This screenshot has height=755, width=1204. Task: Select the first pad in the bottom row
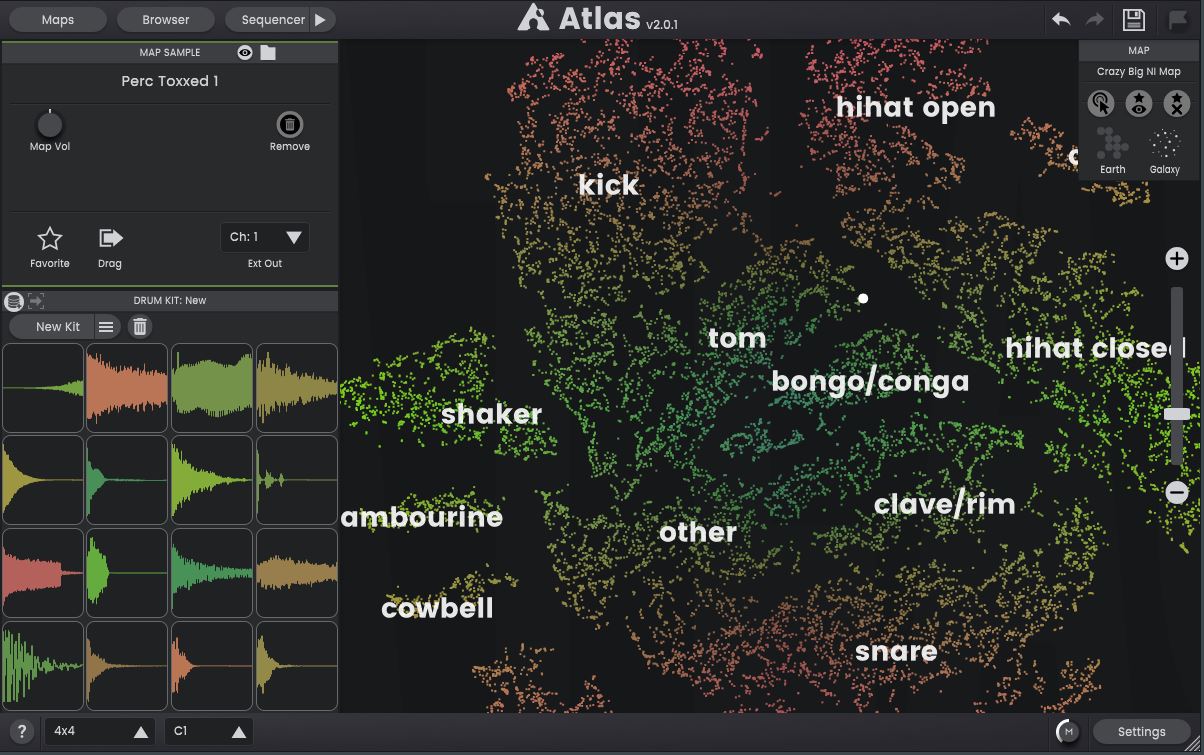[x=43, y=666]
